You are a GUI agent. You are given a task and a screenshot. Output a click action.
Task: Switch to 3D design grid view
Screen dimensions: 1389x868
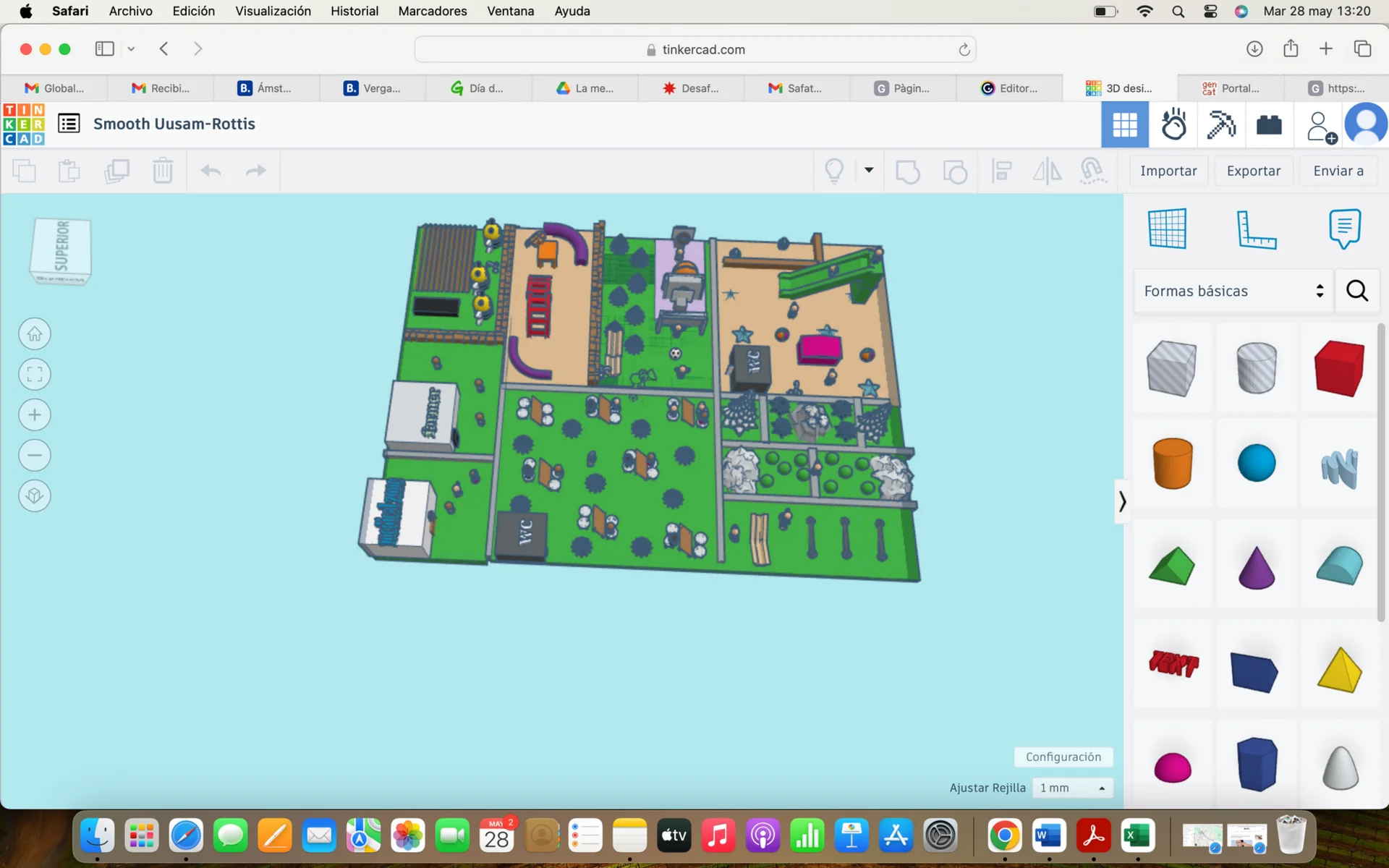1124,125
